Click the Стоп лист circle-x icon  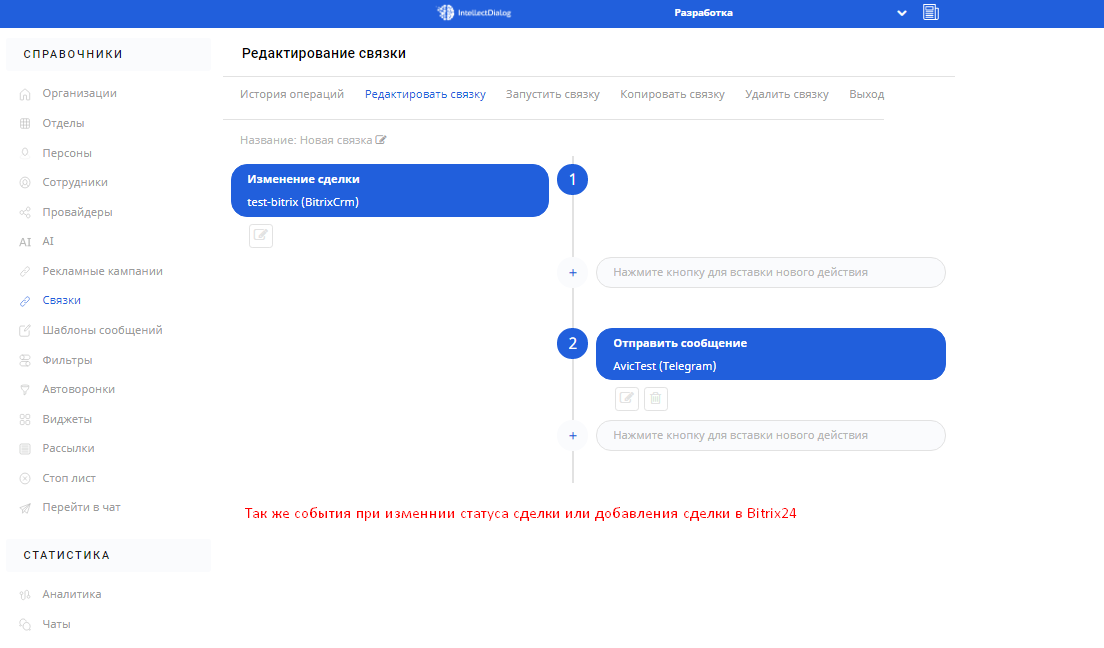coord(25,478)
